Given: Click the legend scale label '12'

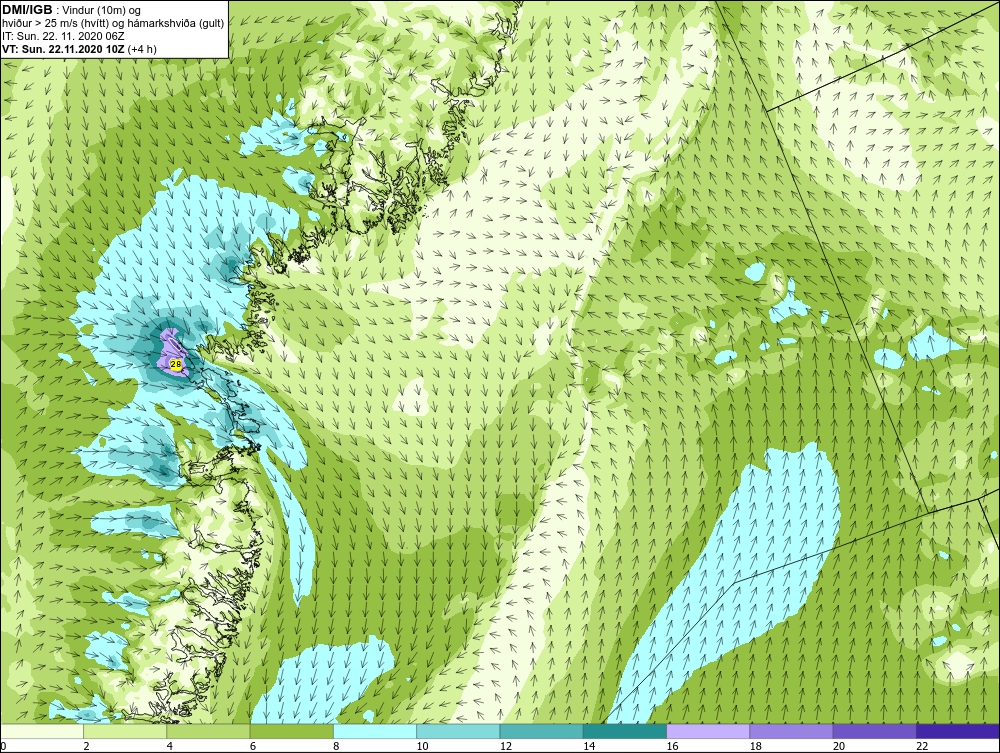Looking at the screenshot, I should tap(505, 747).
